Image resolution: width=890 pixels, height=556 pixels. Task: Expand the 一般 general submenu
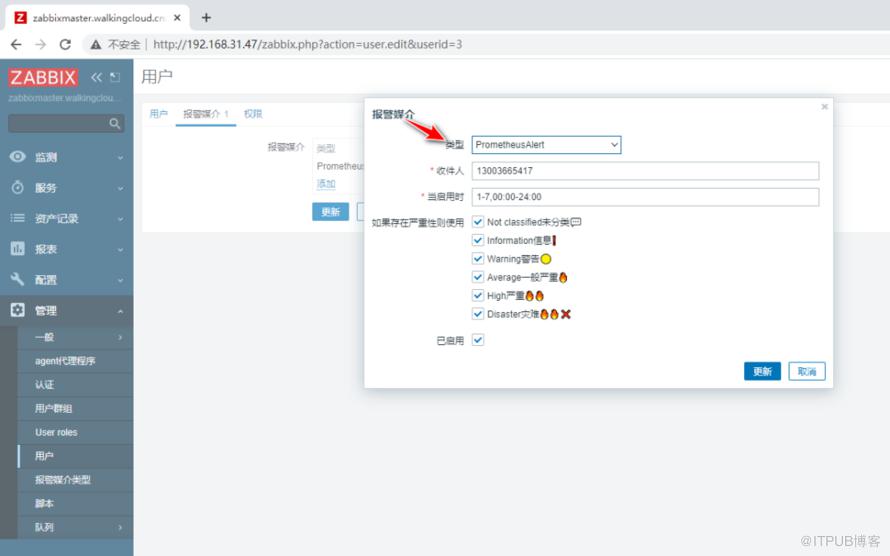(75, 337)
